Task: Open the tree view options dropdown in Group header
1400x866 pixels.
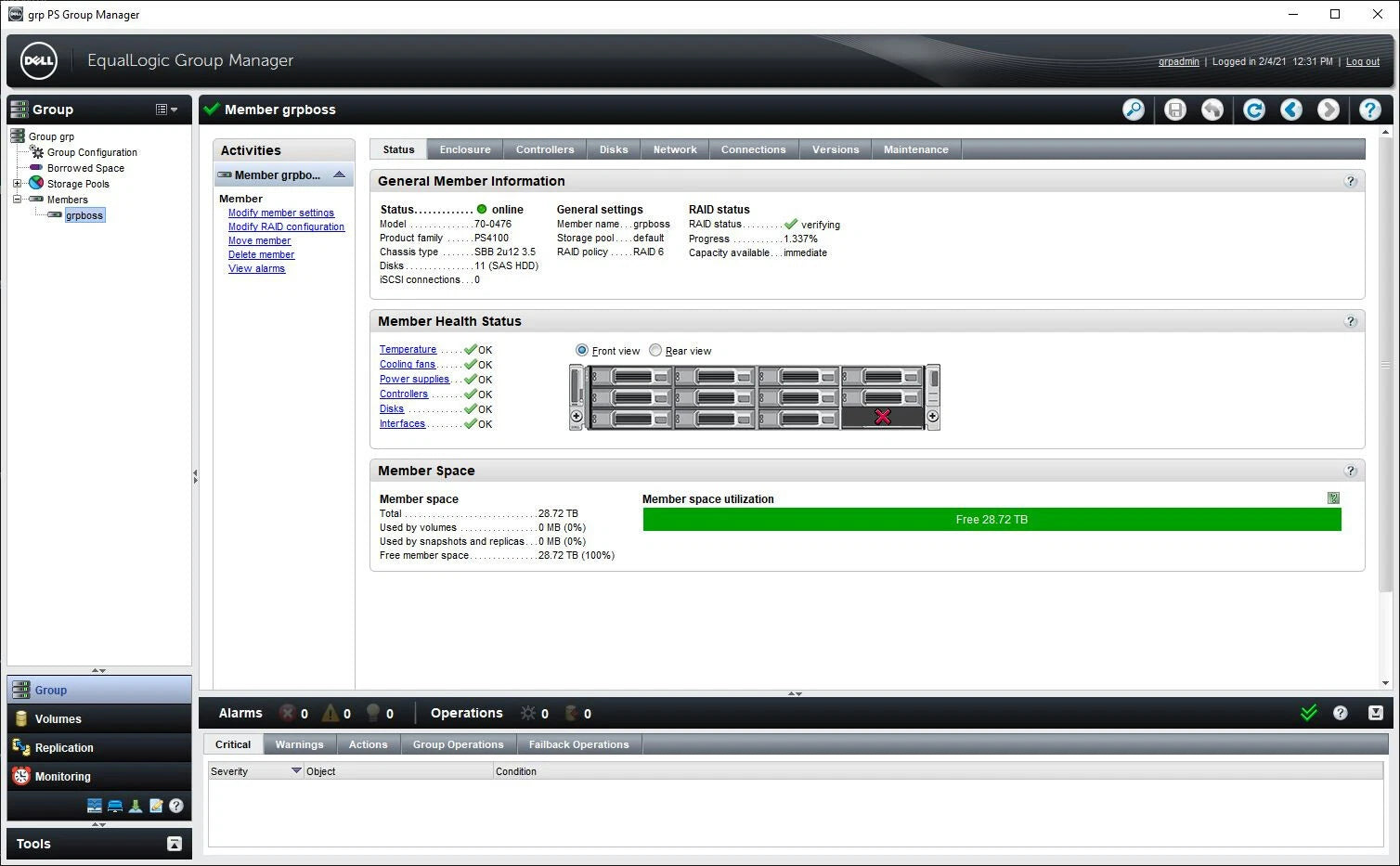Action: click(166, 110)
